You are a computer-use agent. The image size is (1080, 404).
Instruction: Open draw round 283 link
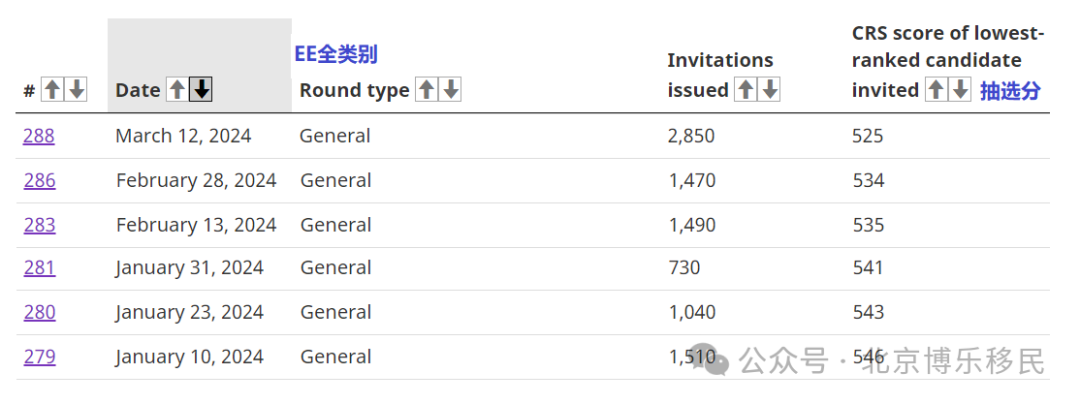(39, 225)
